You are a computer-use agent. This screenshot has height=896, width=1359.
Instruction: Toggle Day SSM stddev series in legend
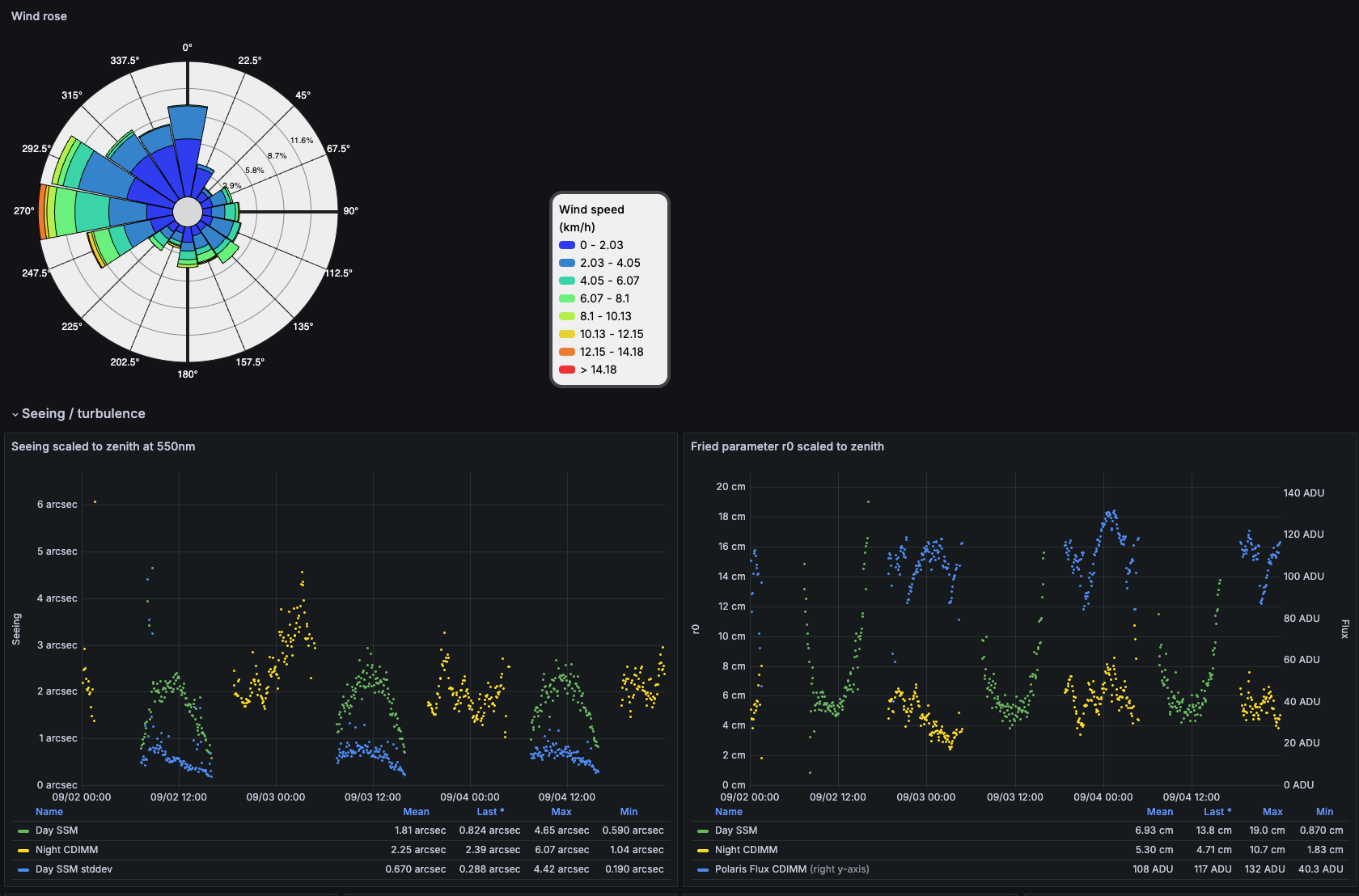coord(74,869)
